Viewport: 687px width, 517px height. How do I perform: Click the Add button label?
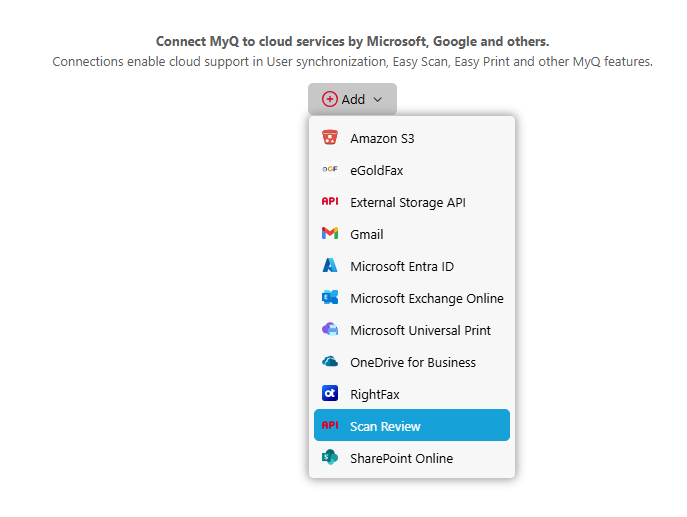tap(353, 99)
